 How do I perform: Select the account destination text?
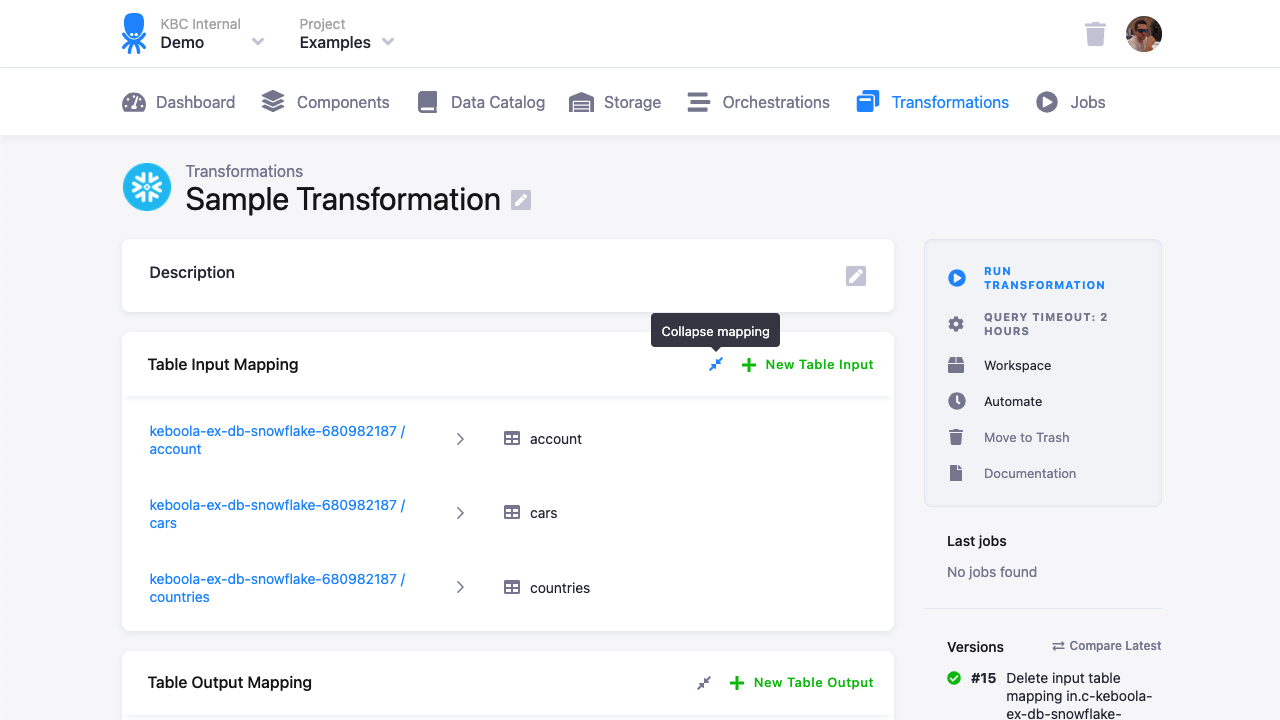[556, 439]
